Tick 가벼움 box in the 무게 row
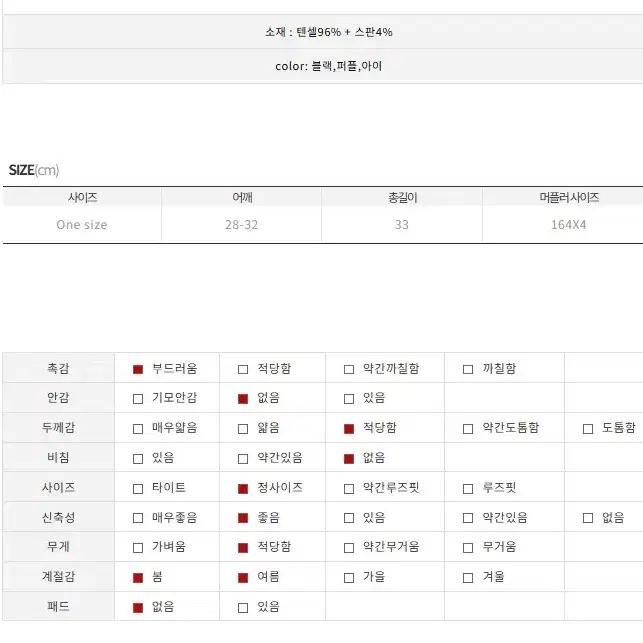Screen dimensions: 643x643 138,548
